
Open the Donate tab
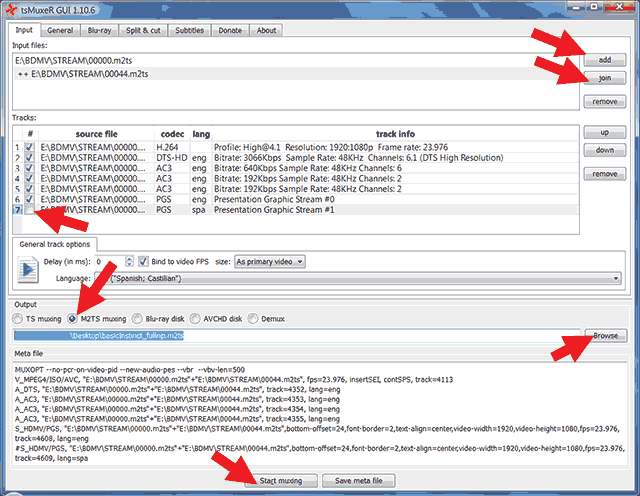coord(230,31)
